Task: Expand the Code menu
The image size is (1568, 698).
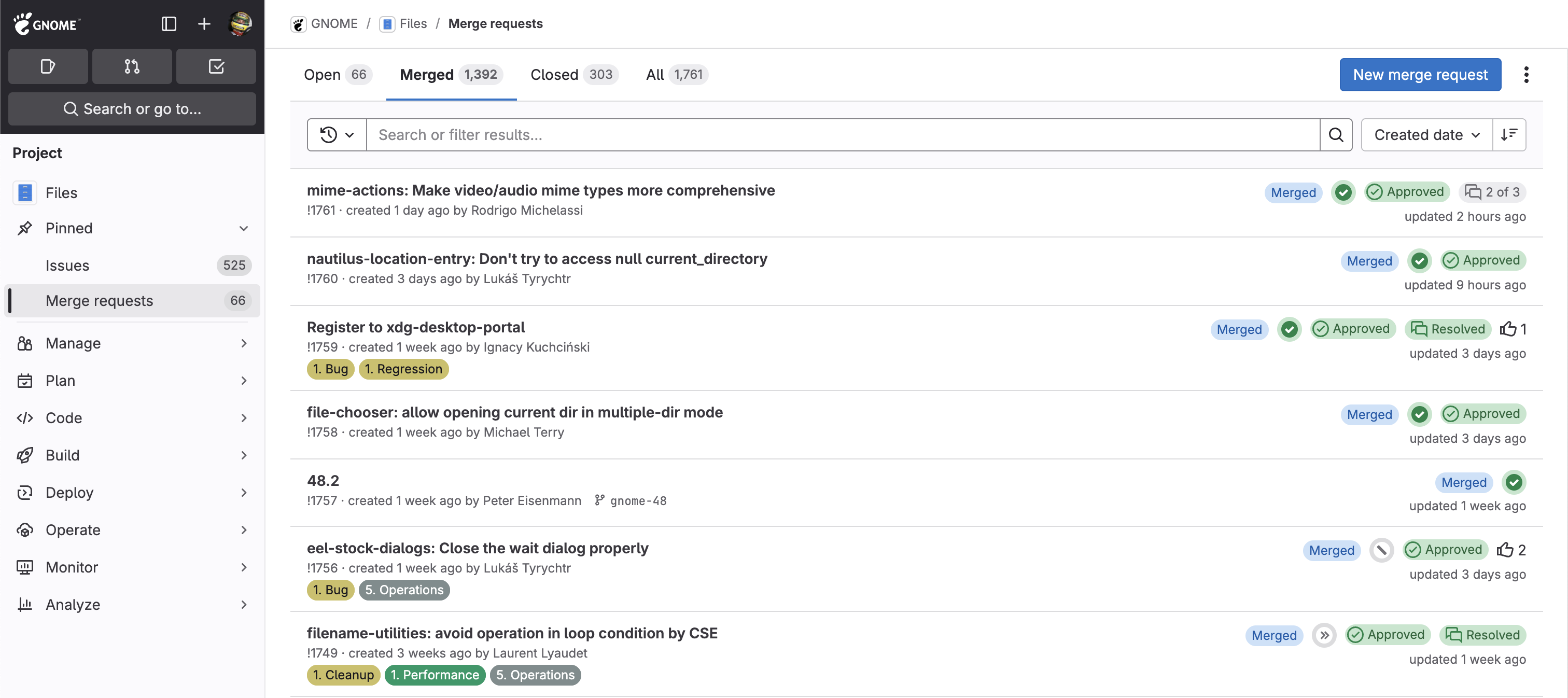Action: [132, 418]
